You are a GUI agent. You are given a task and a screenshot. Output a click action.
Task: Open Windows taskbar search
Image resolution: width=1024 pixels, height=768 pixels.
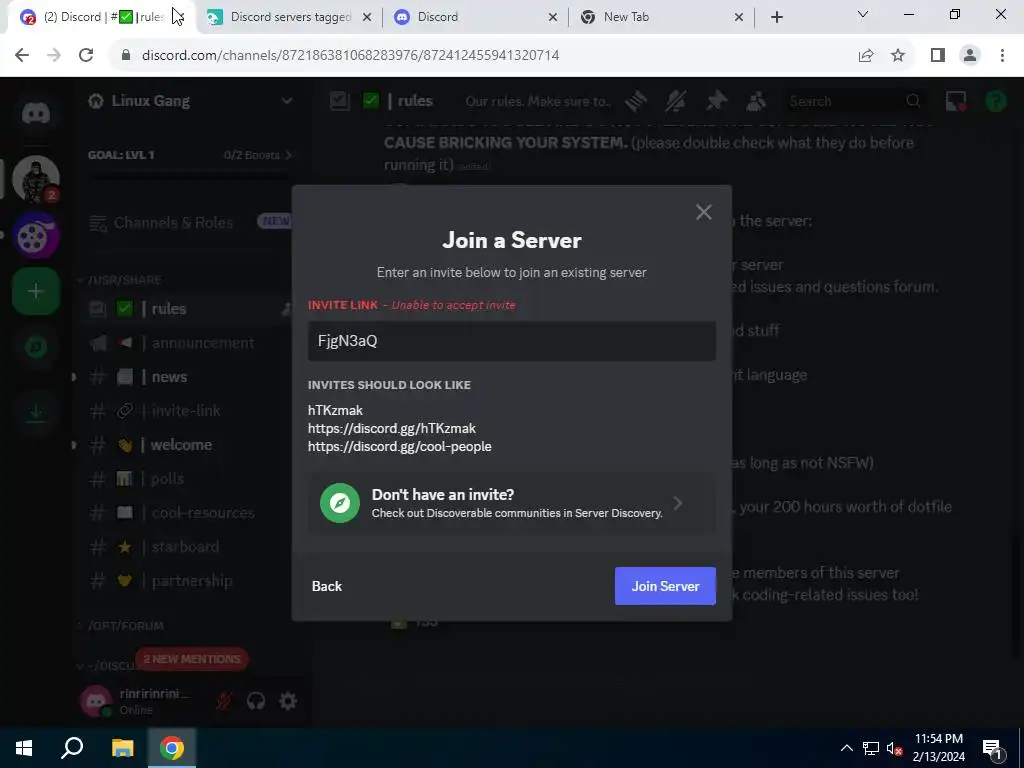coord(72,748)
